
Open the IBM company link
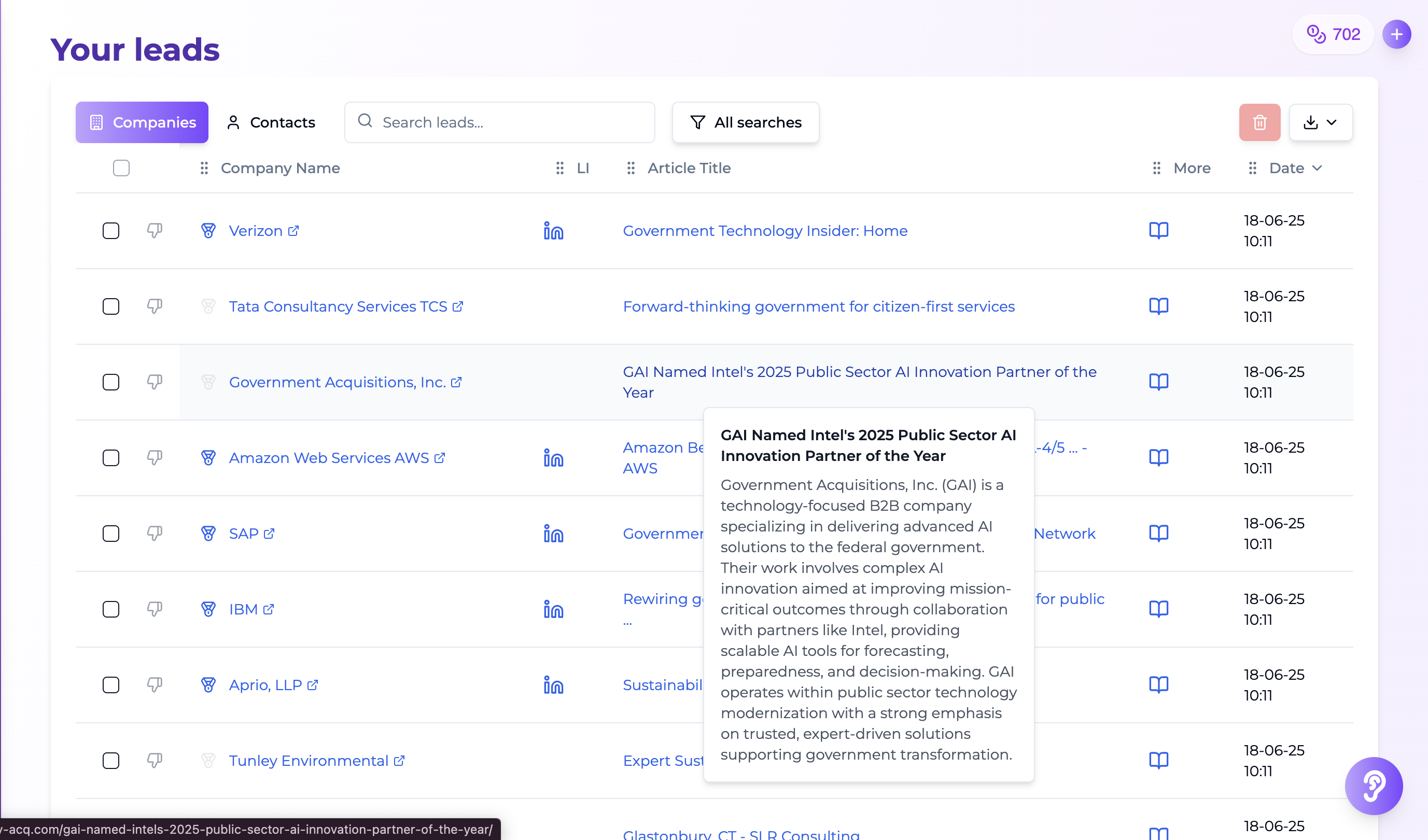pyautogui.click(x=251, y=609)
